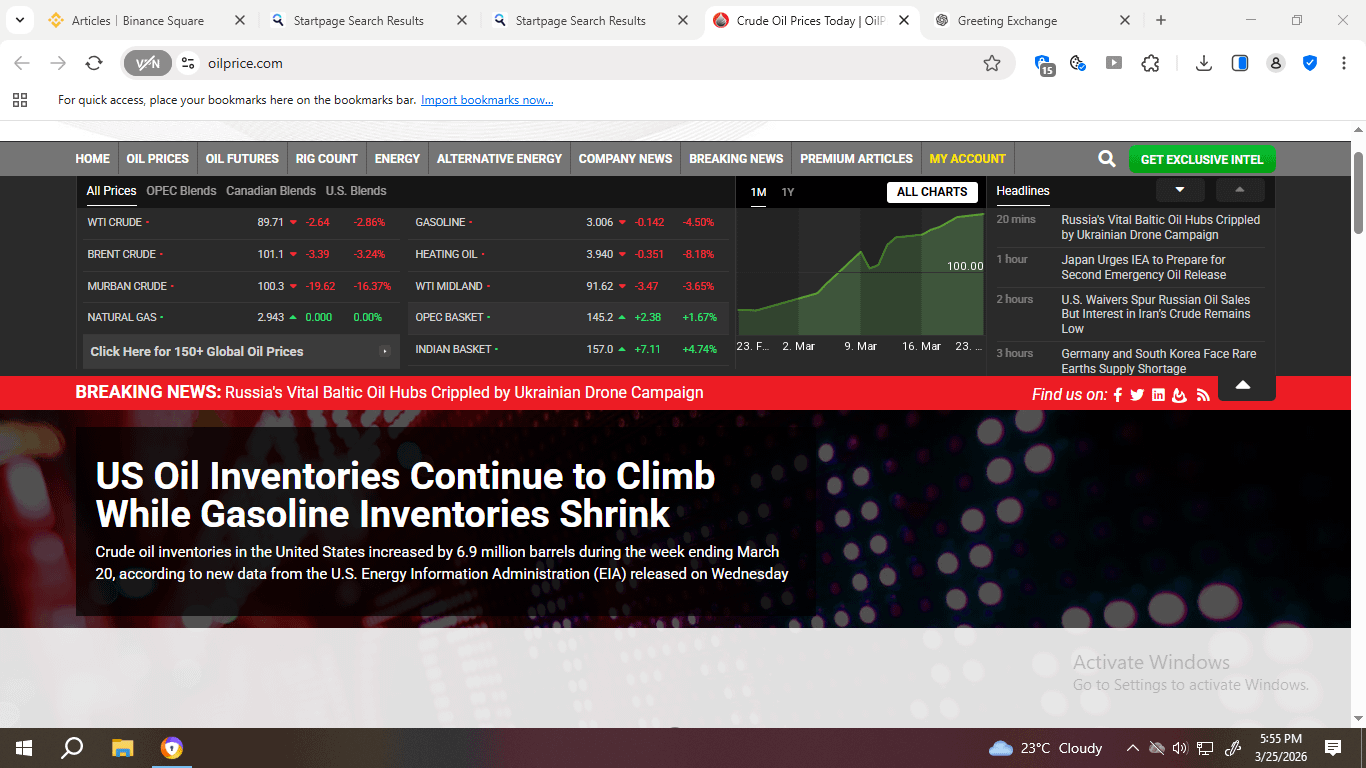Click the Import bookmarks now link
This screenshot has width=1366, height=768.
click(x=487, y=100)
